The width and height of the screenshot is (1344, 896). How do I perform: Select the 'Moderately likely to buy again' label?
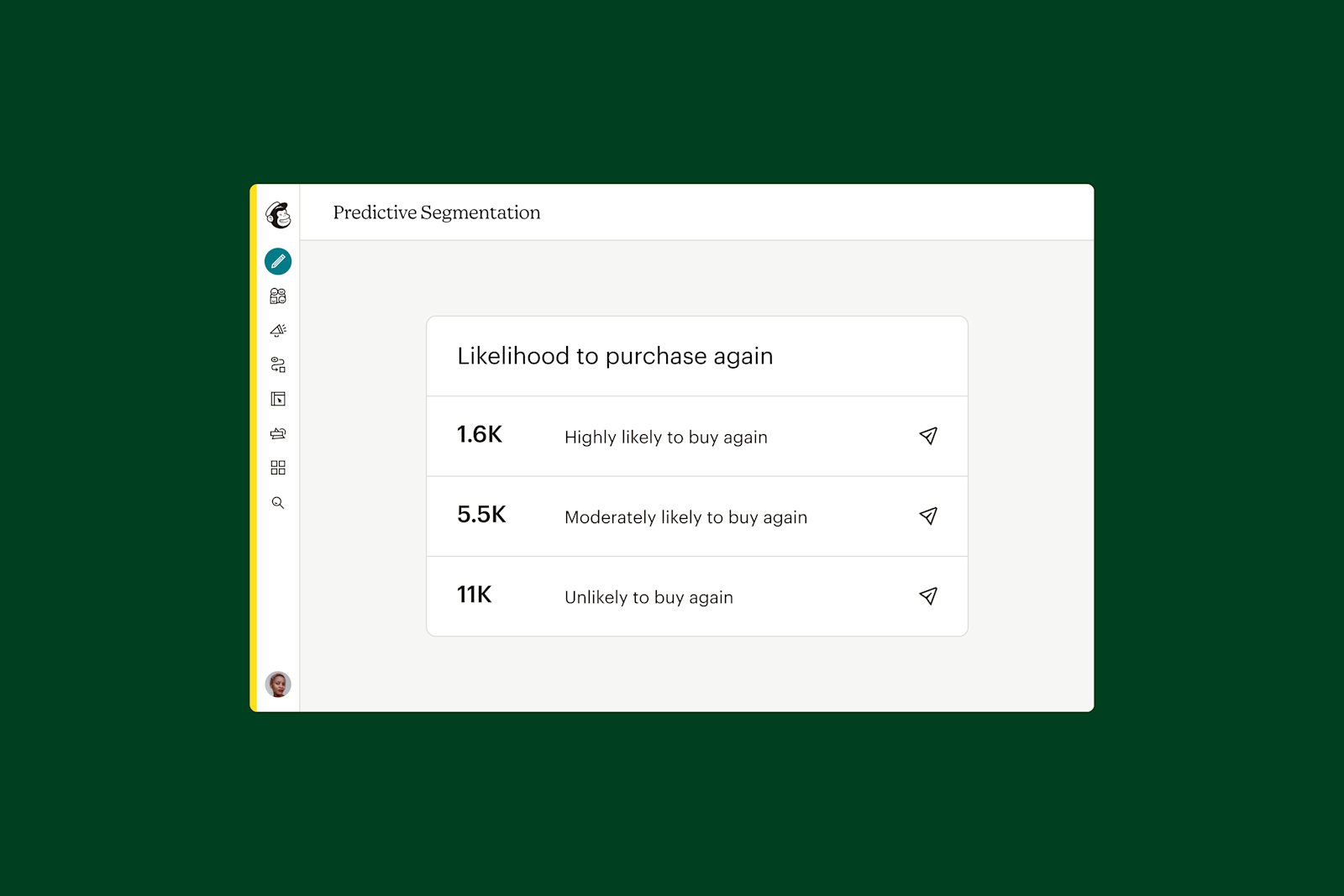tap(685, 517)
